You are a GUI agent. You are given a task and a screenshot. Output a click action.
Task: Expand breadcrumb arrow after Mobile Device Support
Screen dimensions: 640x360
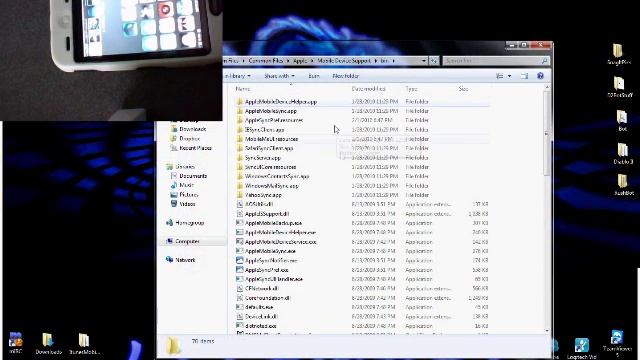(x=376, y=61)
